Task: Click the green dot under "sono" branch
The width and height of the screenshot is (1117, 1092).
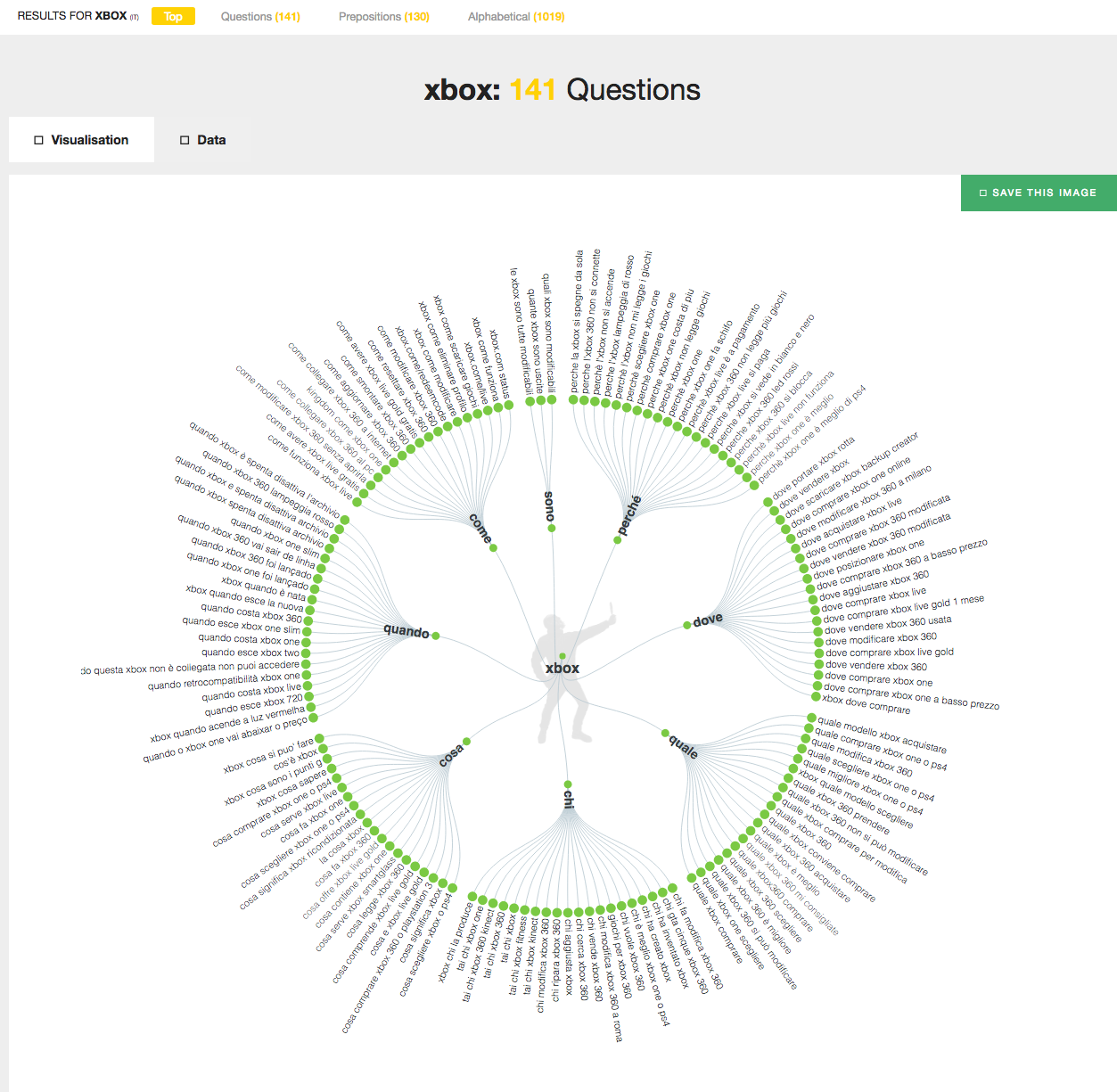Action: 552,529
